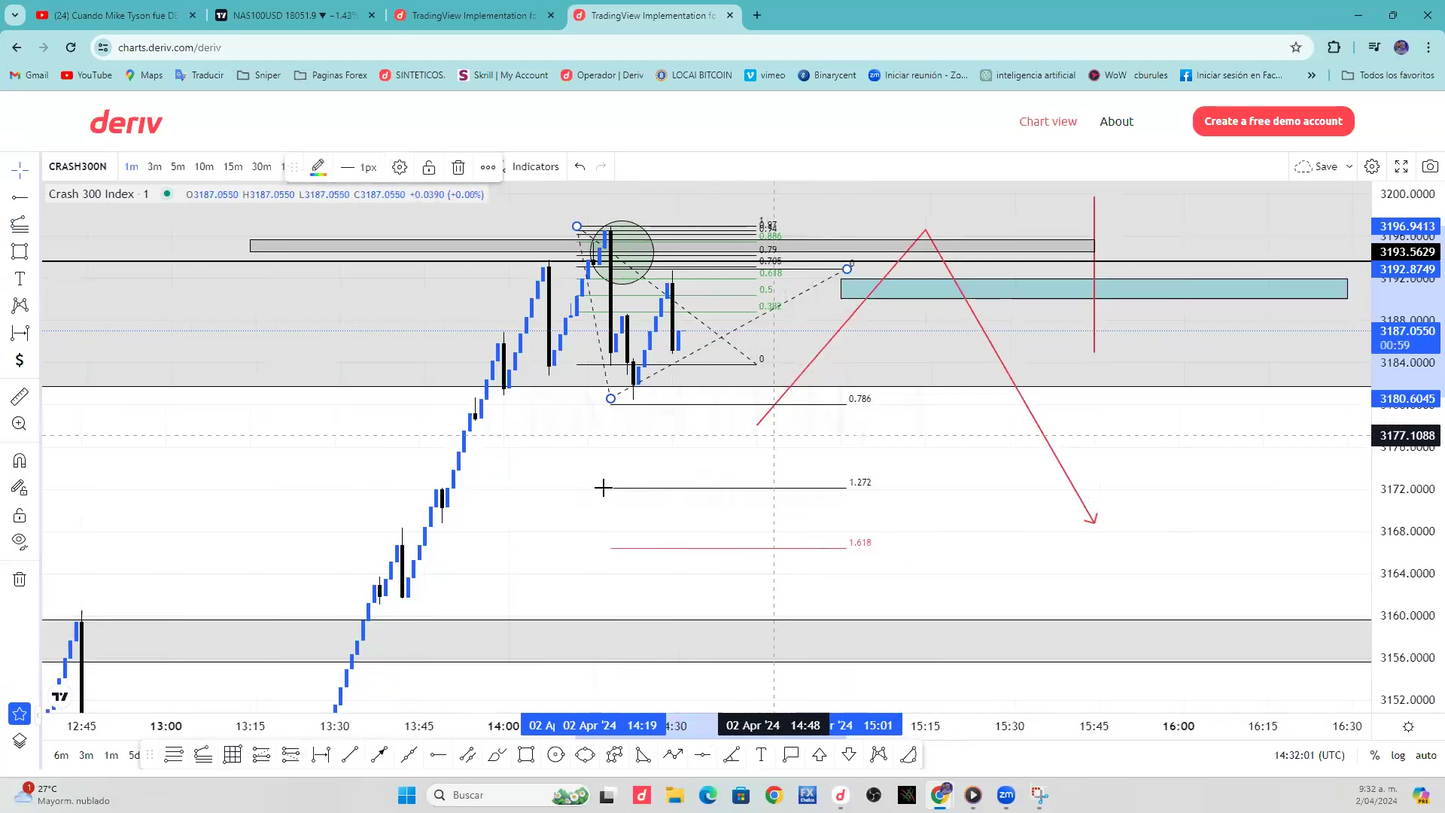Image resolution: width=1445 pixels, height=813 pixels.
Task: Enable logarithmic price scale
Action: [x=1398, y=755]
